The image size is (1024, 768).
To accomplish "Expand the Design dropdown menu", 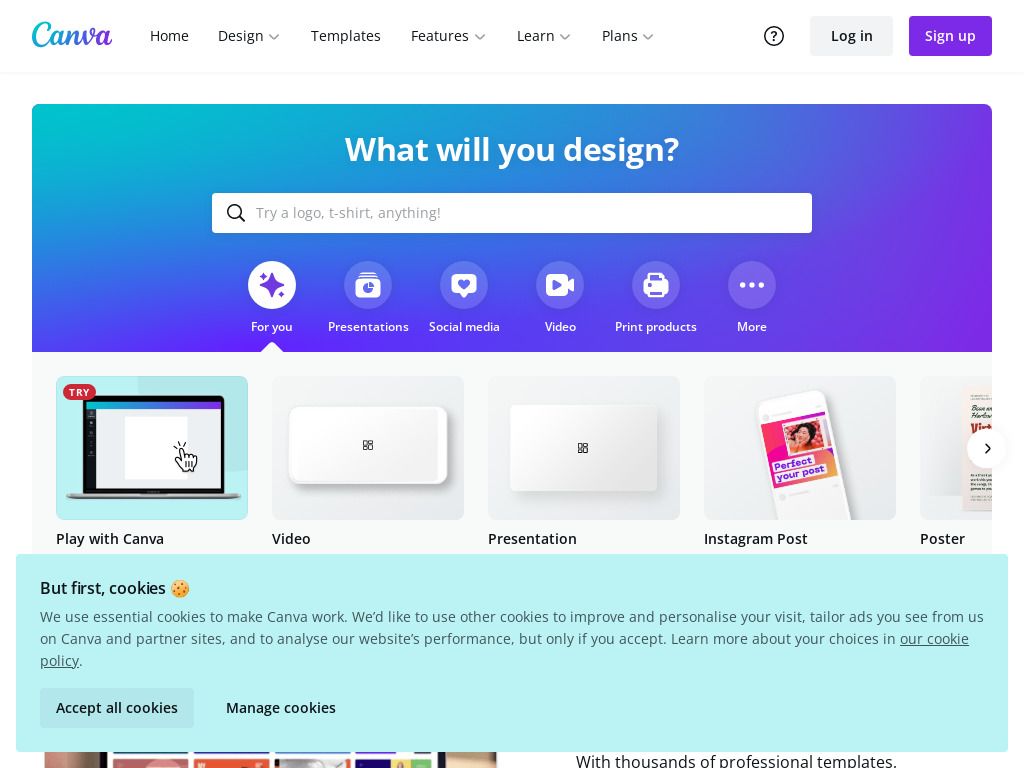I will pyautogui.click(x=248, y=36).
